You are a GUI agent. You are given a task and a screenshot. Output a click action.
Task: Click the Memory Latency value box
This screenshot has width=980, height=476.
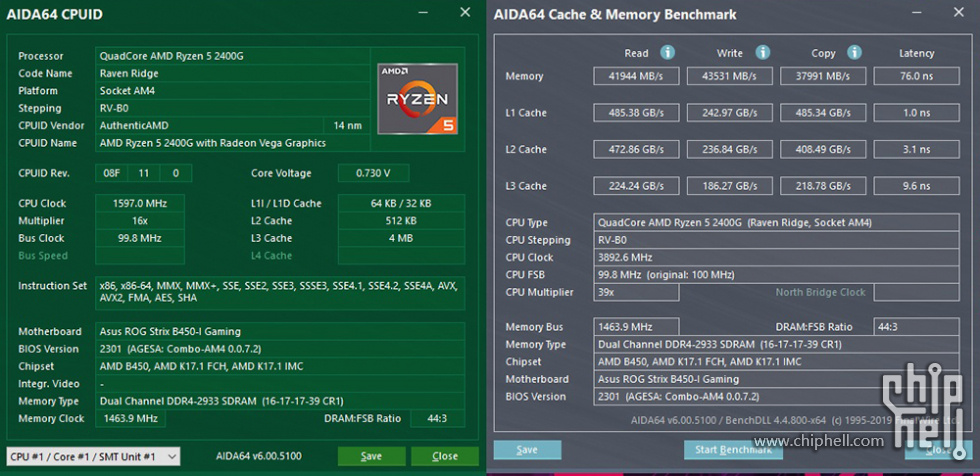coord(916,76)
